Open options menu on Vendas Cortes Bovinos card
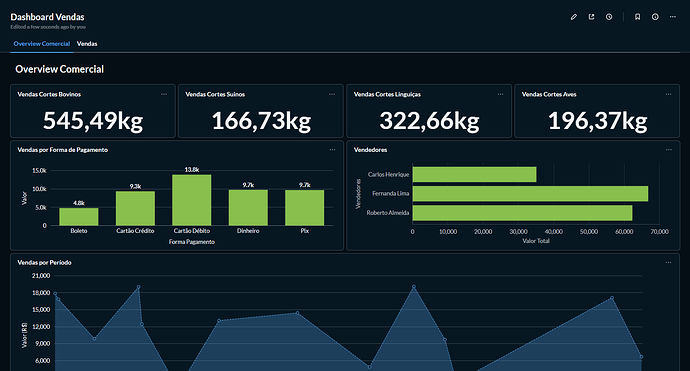This screenshot has width=690, height=371. coord(164,94)
